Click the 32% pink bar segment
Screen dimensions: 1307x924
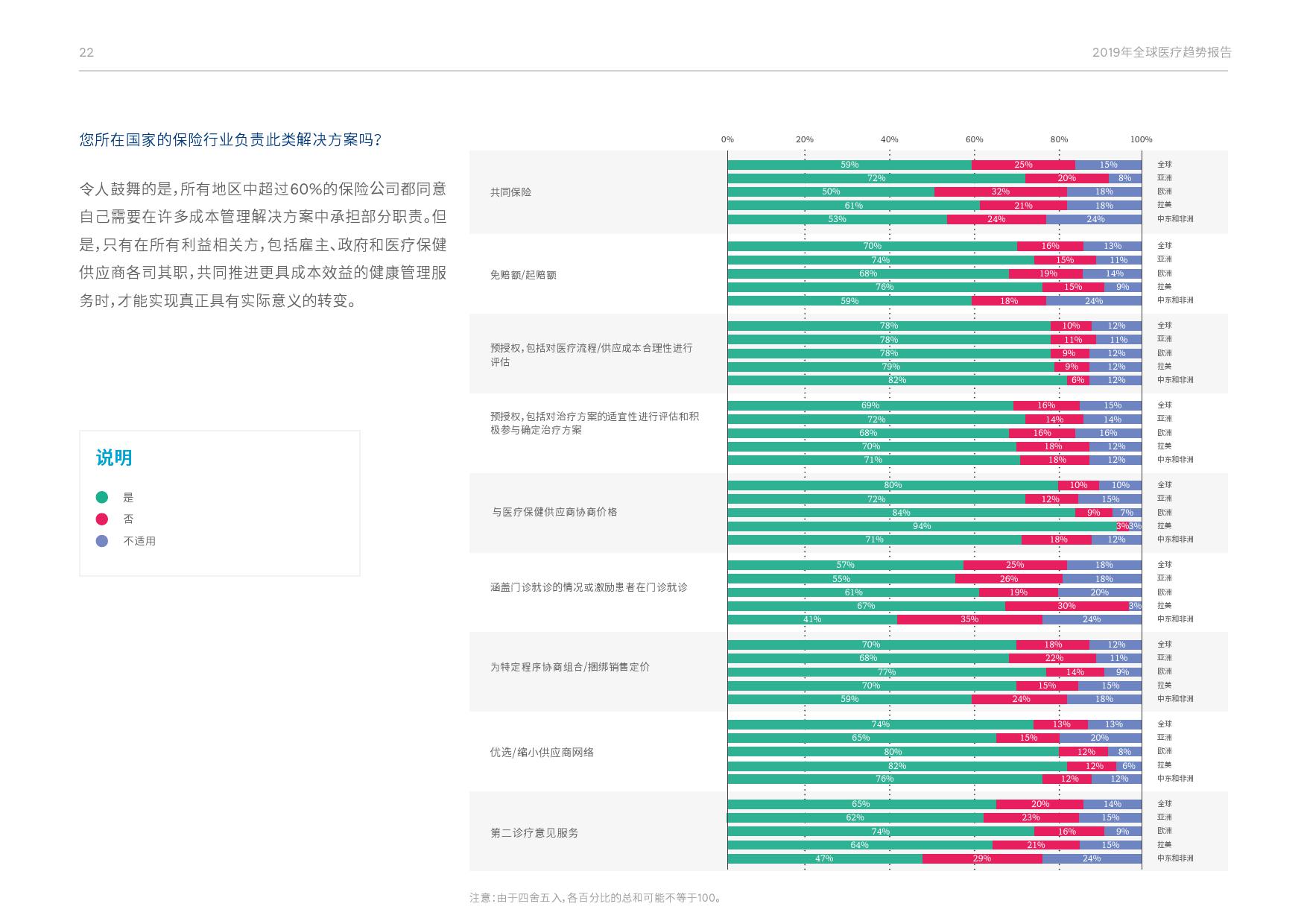(1000, 192)
